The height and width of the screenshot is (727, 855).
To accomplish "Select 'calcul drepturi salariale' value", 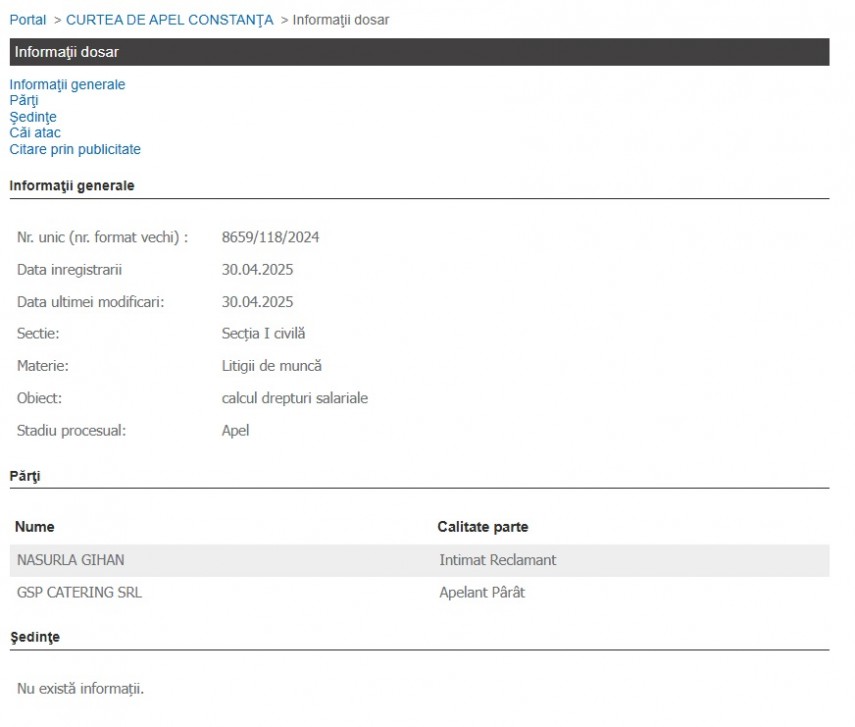I will 295,398.
